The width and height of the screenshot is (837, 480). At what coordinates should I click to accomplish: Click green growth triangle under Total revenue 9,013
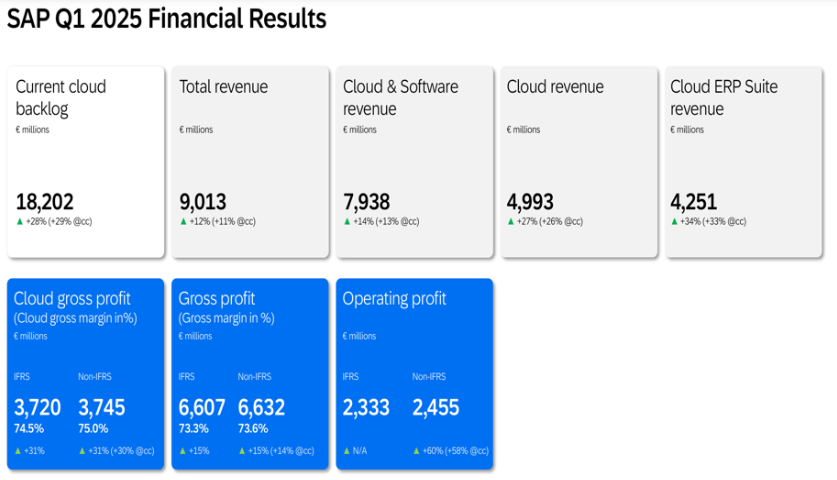(183, 221)
